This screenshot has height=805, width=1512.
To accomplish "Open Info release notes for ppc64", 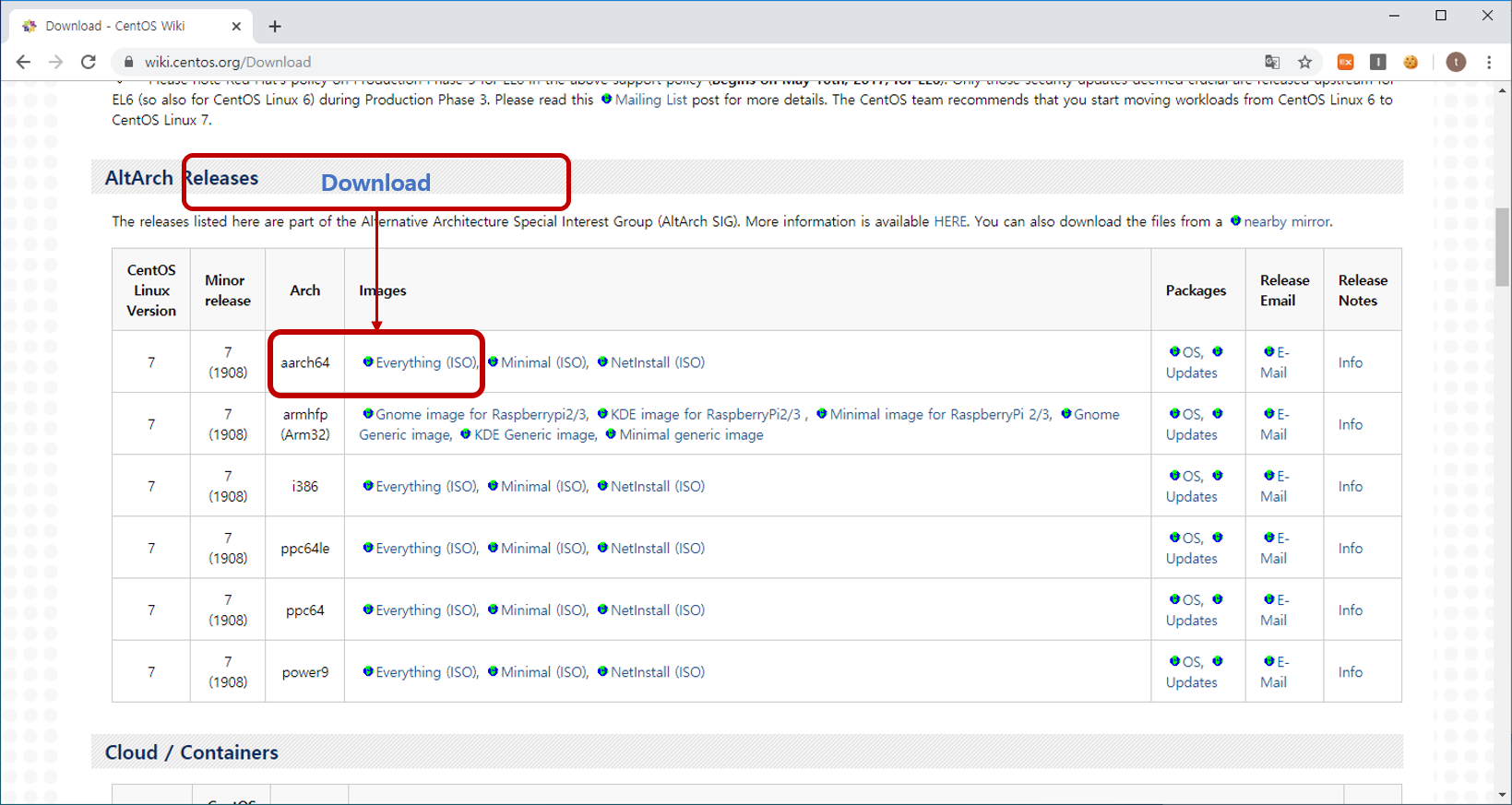I will click(1351, 610).
